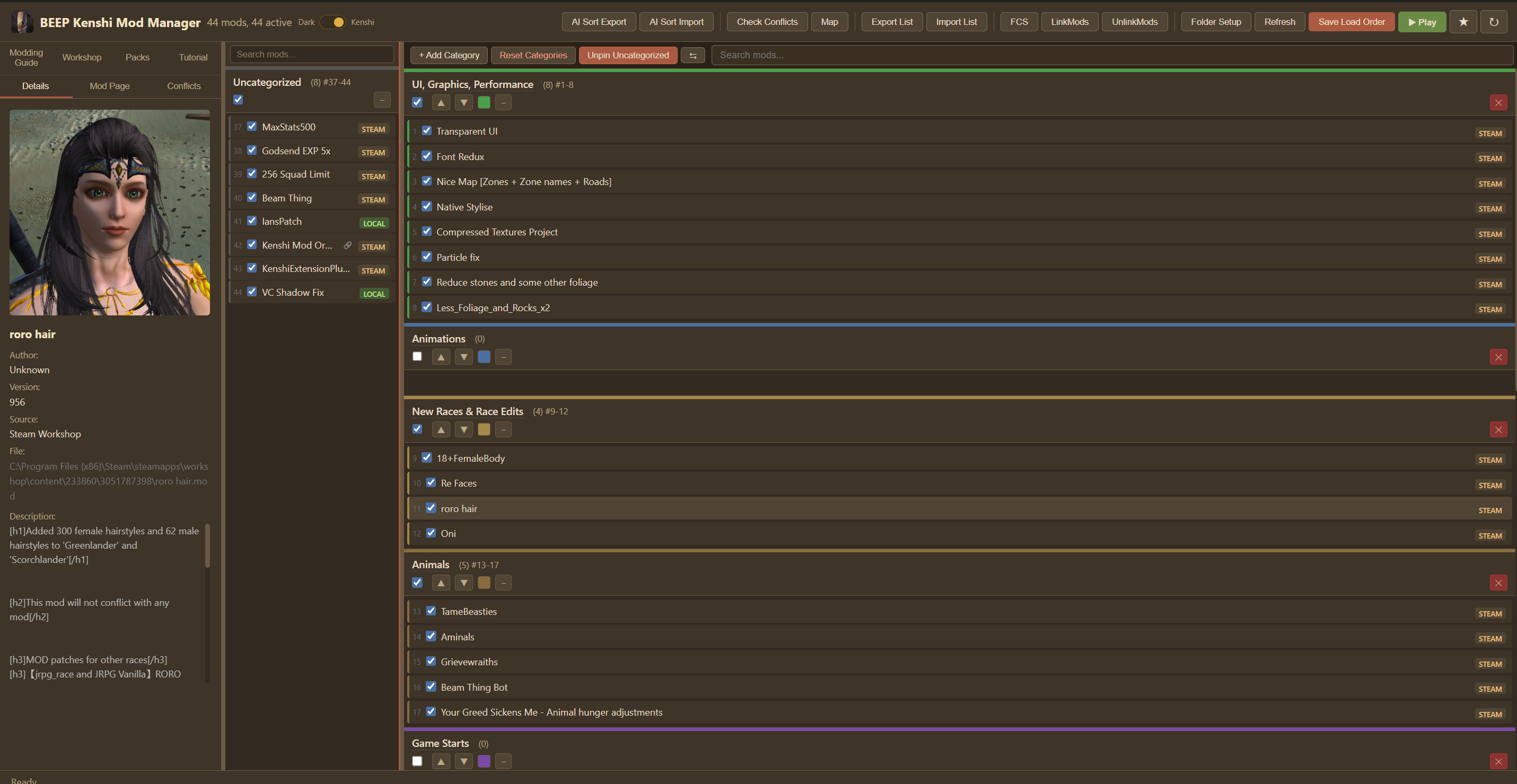This screenshot has width=1517, height=784.
Task: Open the Workshop tab
Action: (x=82, y=57)
